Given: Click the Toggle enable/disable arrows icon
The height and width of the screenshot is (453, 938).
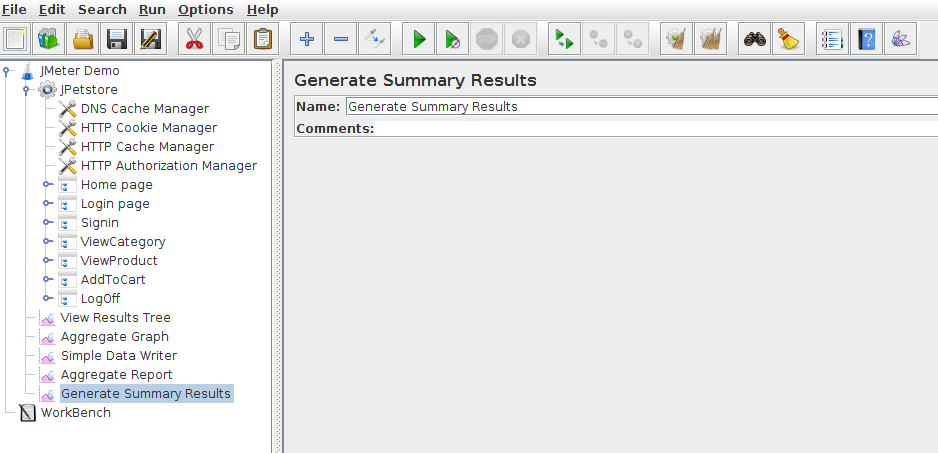Looking at the screenshot, I should point(374,39).
